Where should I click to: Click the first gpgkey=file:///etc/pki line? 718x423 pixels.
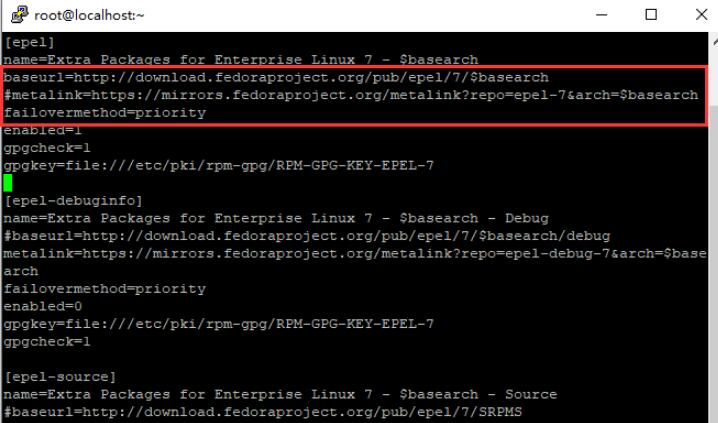pos(218,165)
